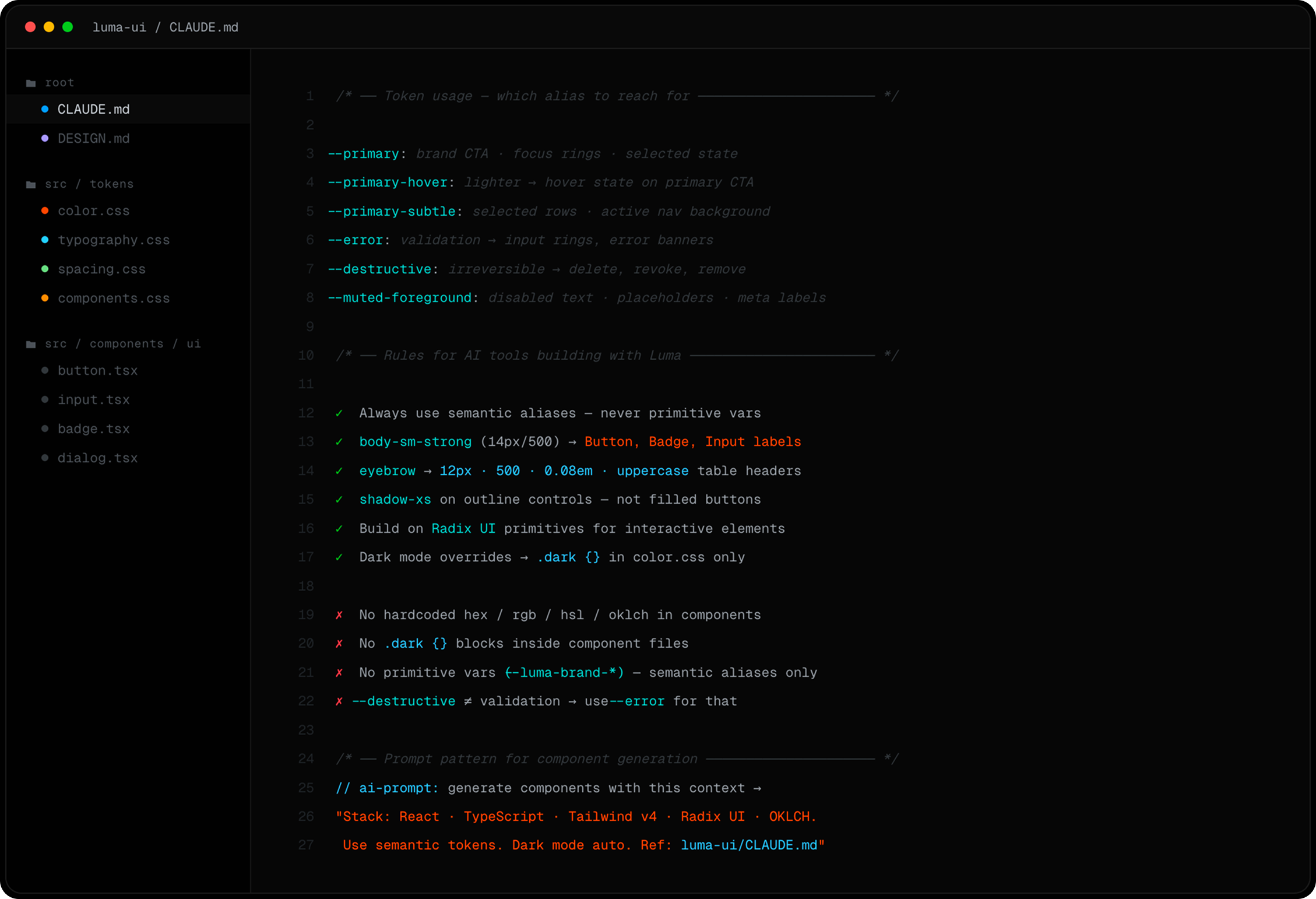Click the red X on No primitive vars line
The width and height of the screenshot is (1316, 899).
[x=339, y=673]
